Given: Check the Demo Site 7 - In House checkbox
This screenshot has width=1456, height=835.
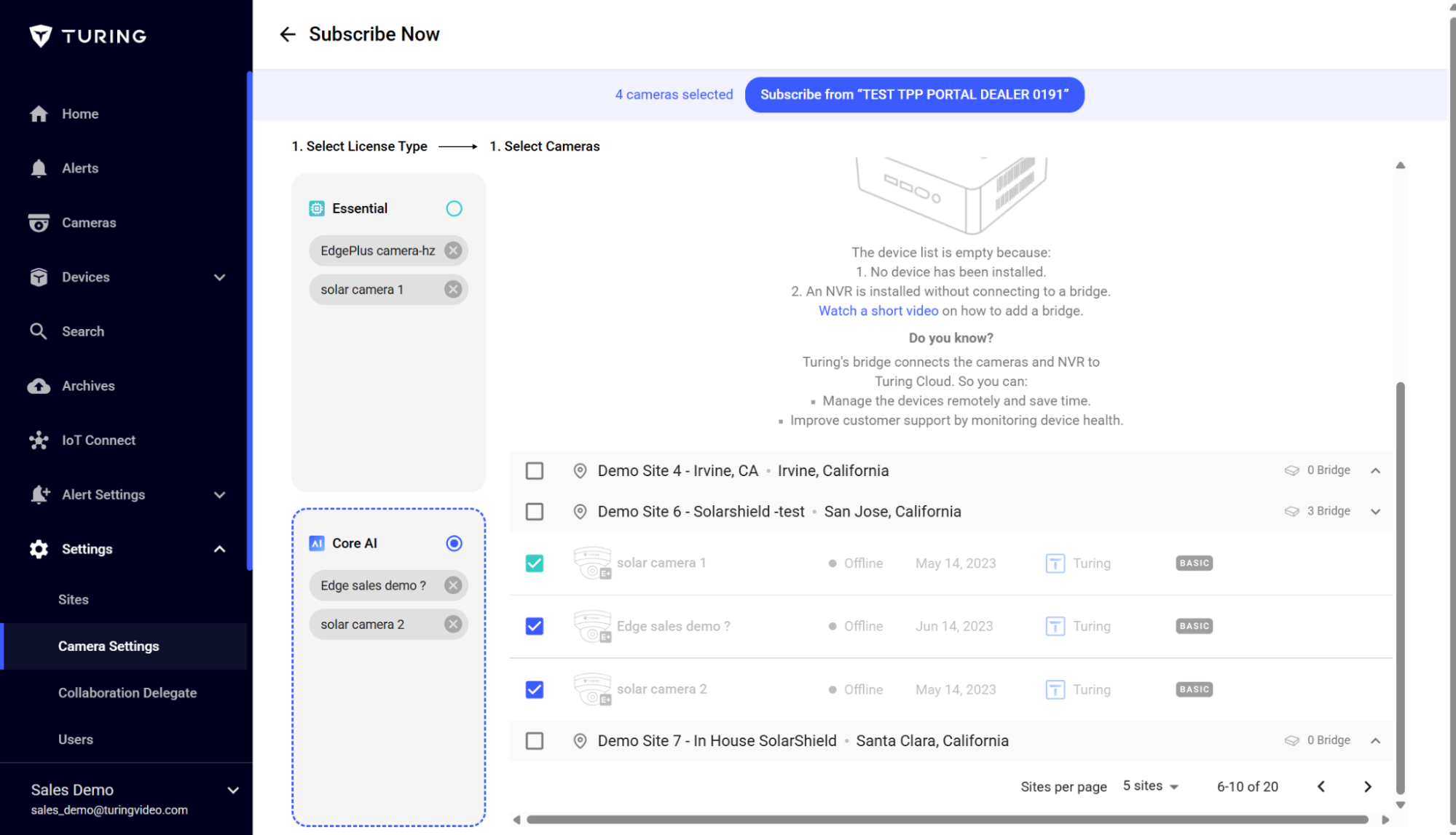Looking at the screenshot, I should [535, 741].
